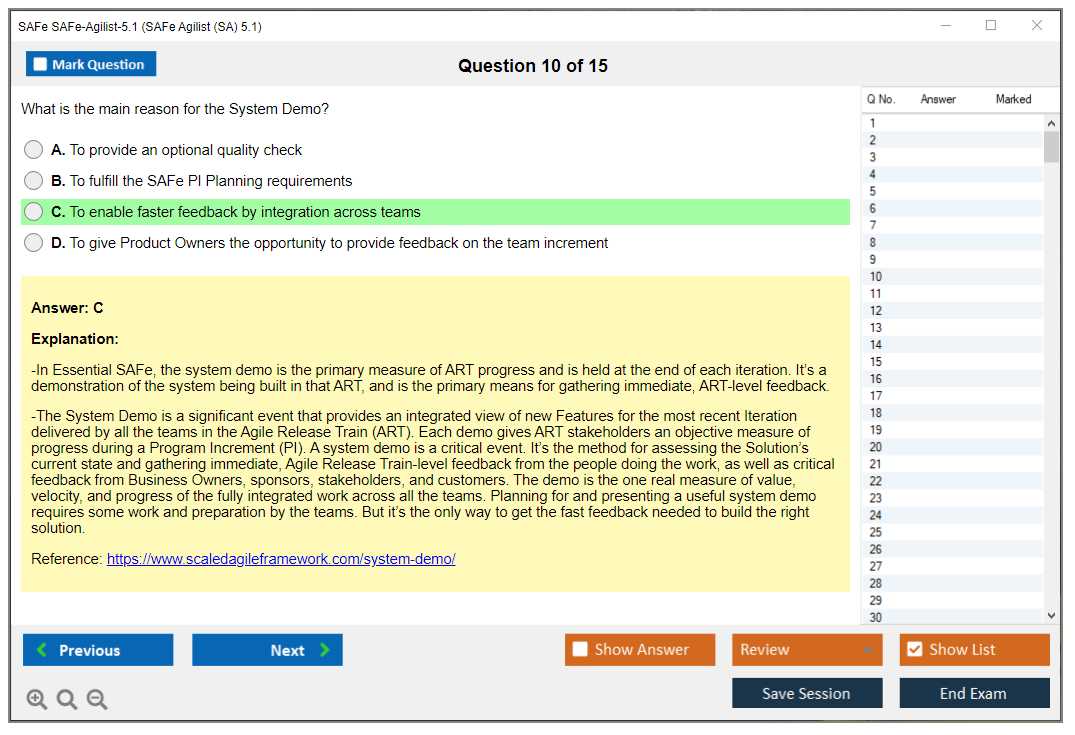
Task: Click the Answer column header
Action: (938, 99)
